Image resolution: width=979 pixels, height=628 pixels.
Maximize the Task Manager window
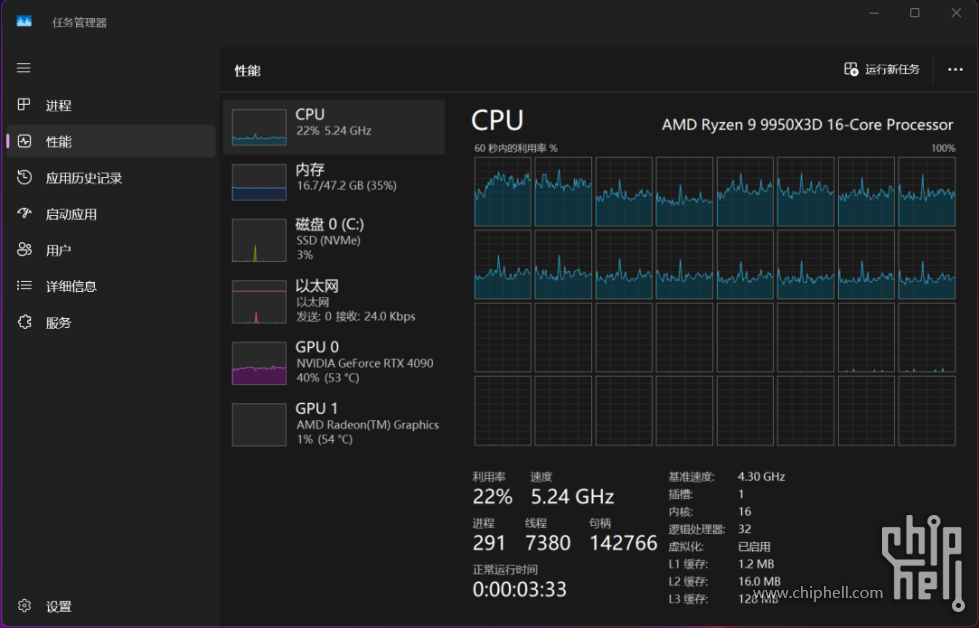pyautogui.click(x=915, y=12)
